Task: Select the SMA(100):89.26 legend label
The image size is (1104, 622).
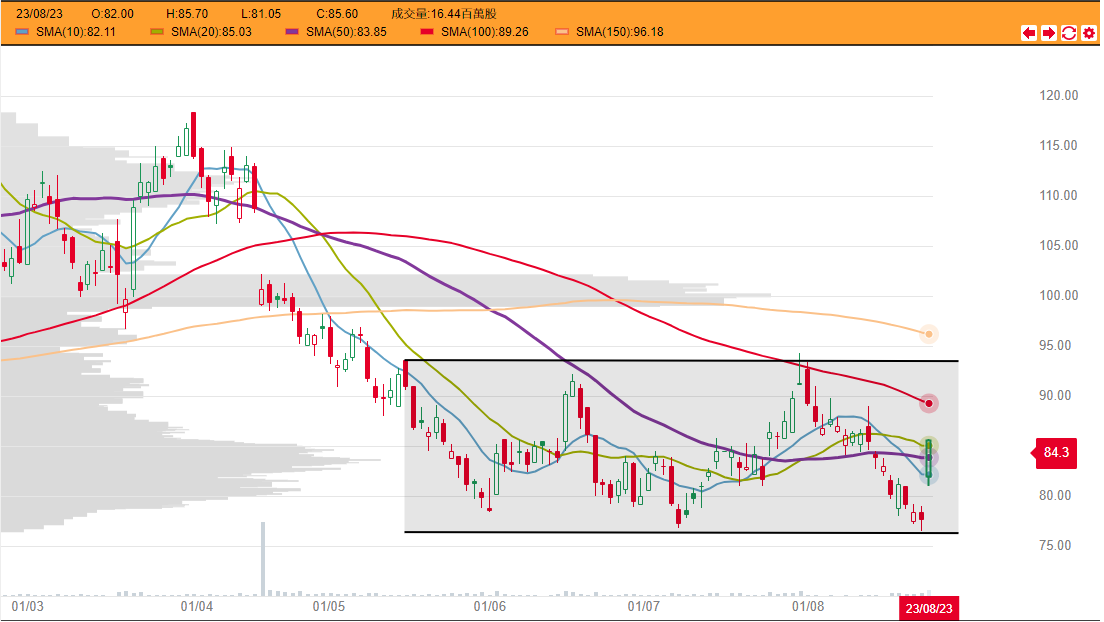Action: coord(484,32)
